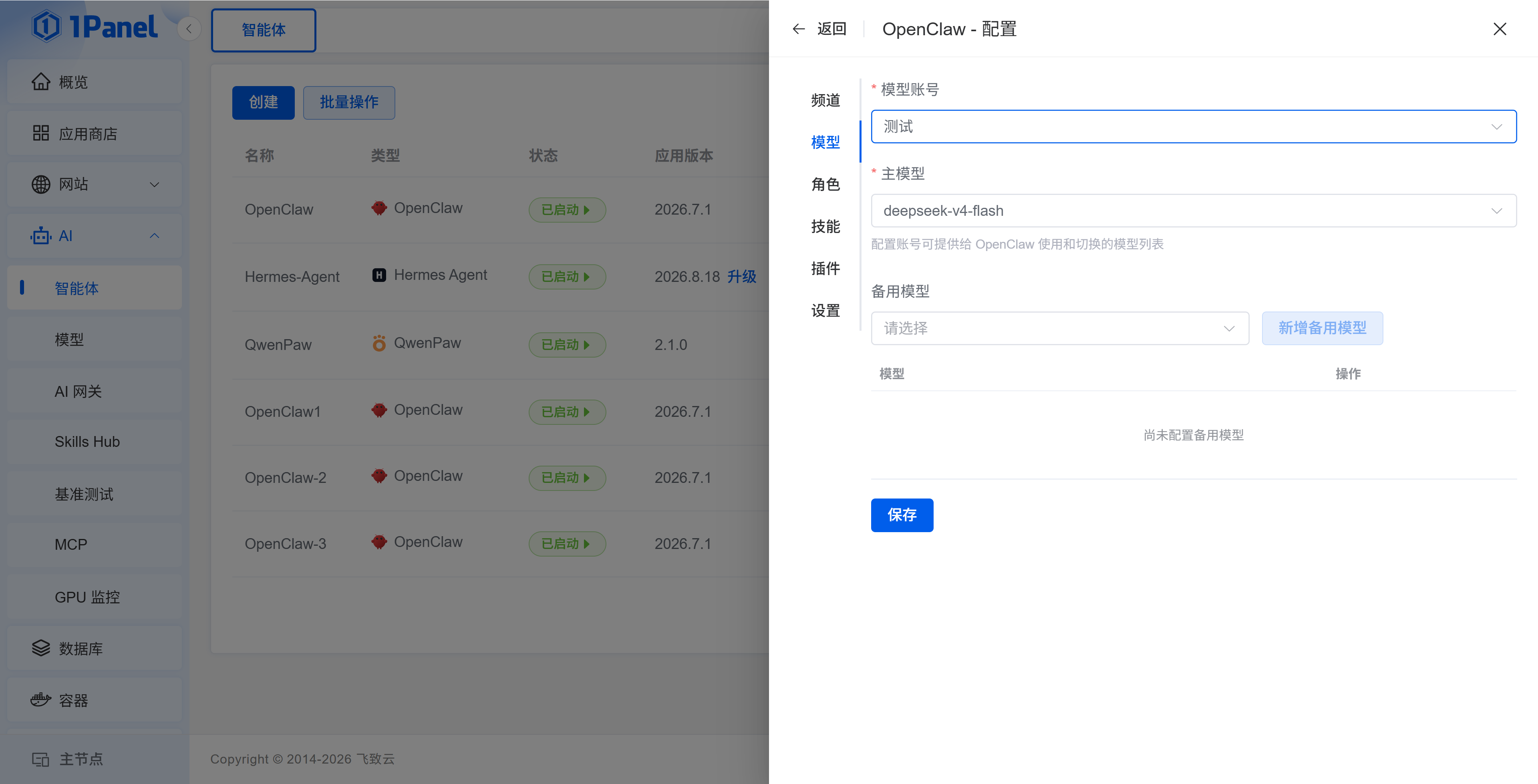Click the OpenClaw icon in the OpenClaw-2 row
The height and width of the screenshot is (784, 1538).
[379, 476]
